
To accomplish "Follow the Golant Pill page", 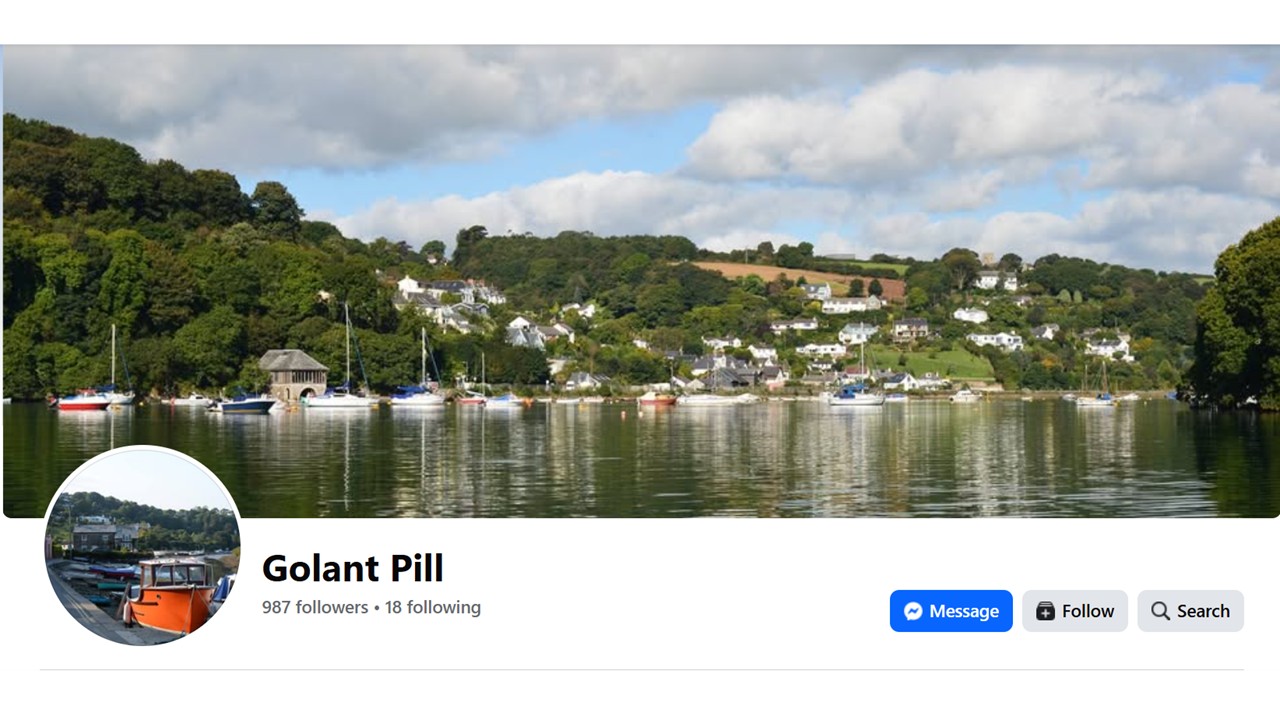I will click(1075, 611).
